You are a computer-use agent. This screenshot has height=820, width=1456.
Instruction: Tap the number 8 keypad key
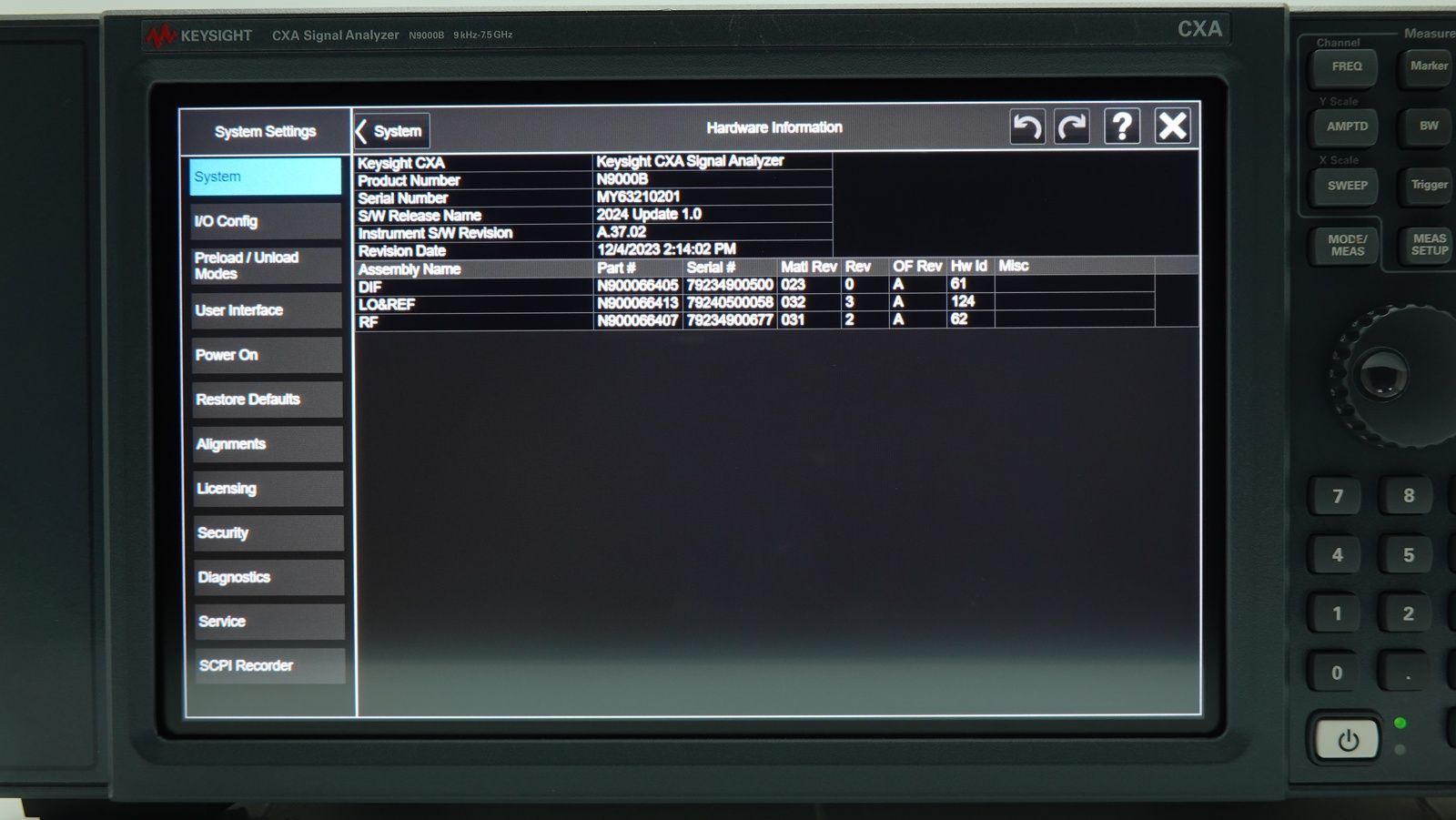pos(1408,496)
